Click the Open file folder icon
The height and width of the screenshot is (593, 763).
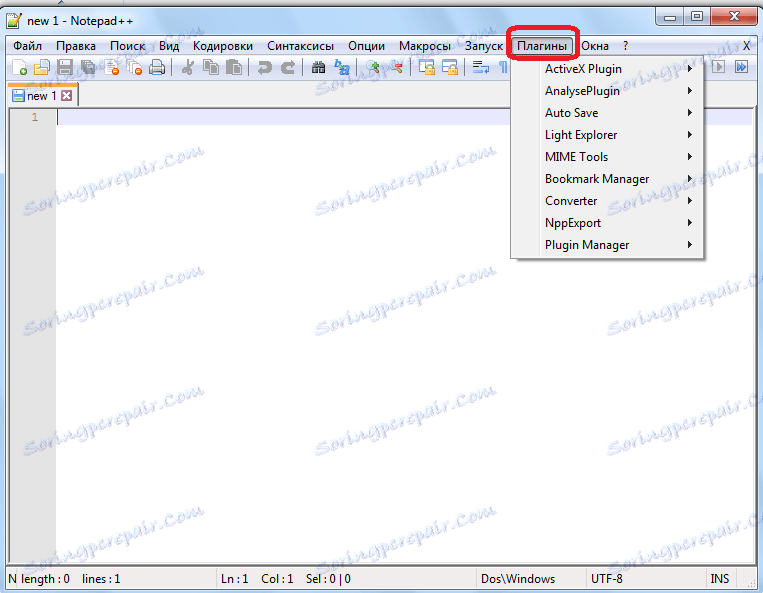42,67
